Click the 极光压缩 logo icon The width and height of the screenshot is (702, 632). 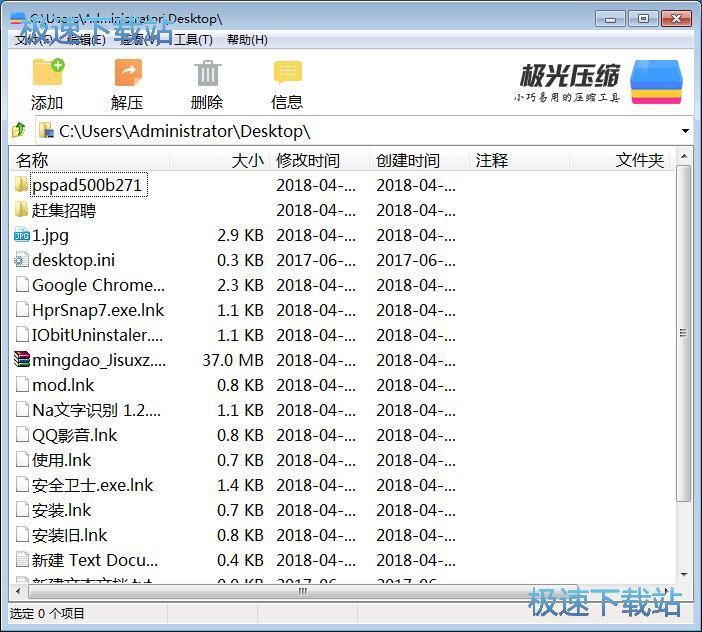(656, 82)
